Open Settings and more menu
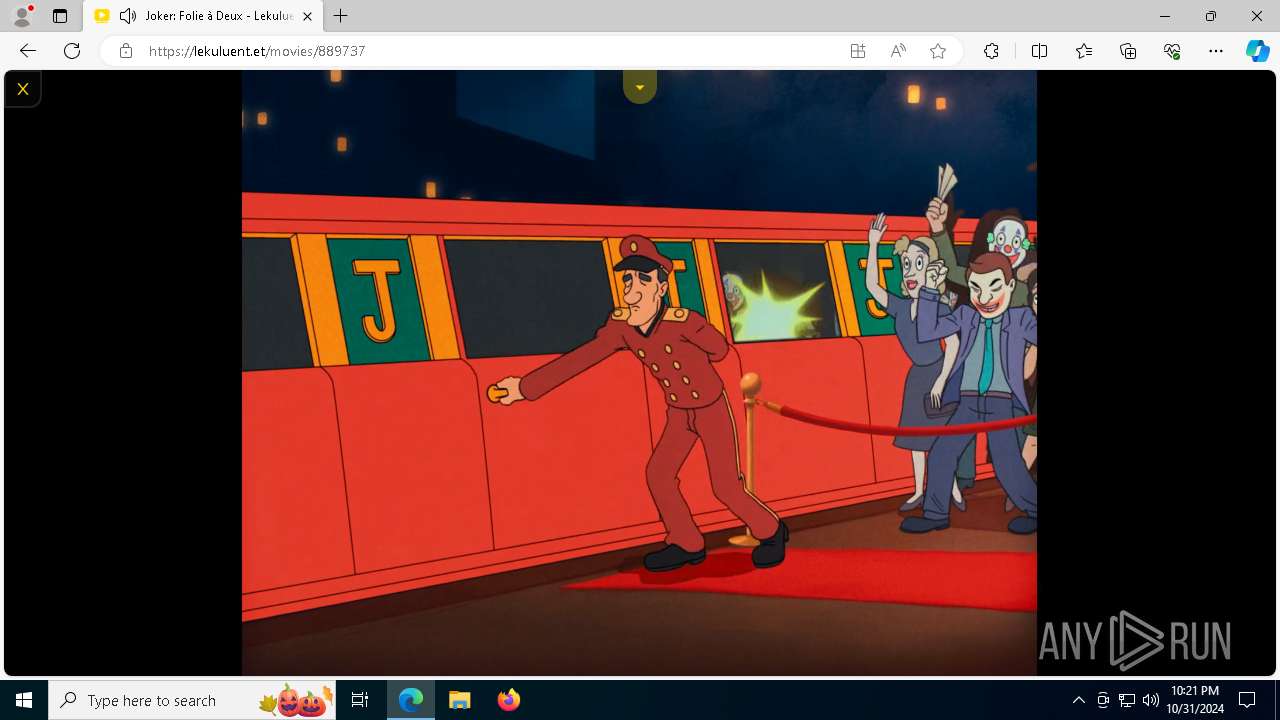1280x720 pixels. point(1216,51)
